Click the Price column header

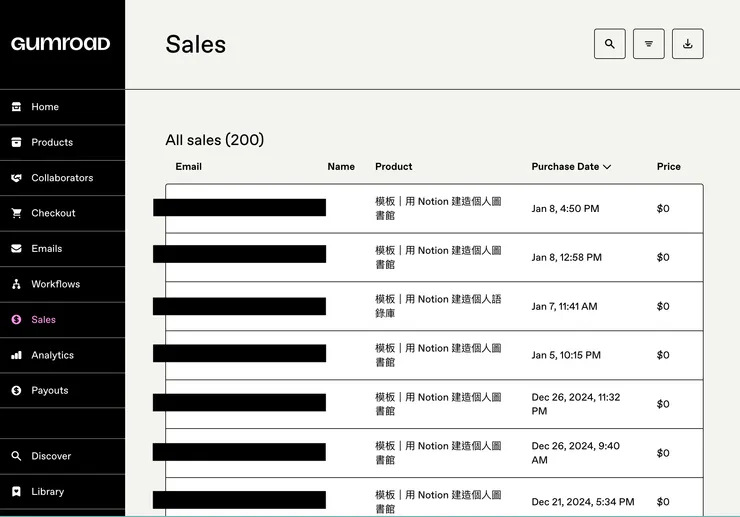668,167
